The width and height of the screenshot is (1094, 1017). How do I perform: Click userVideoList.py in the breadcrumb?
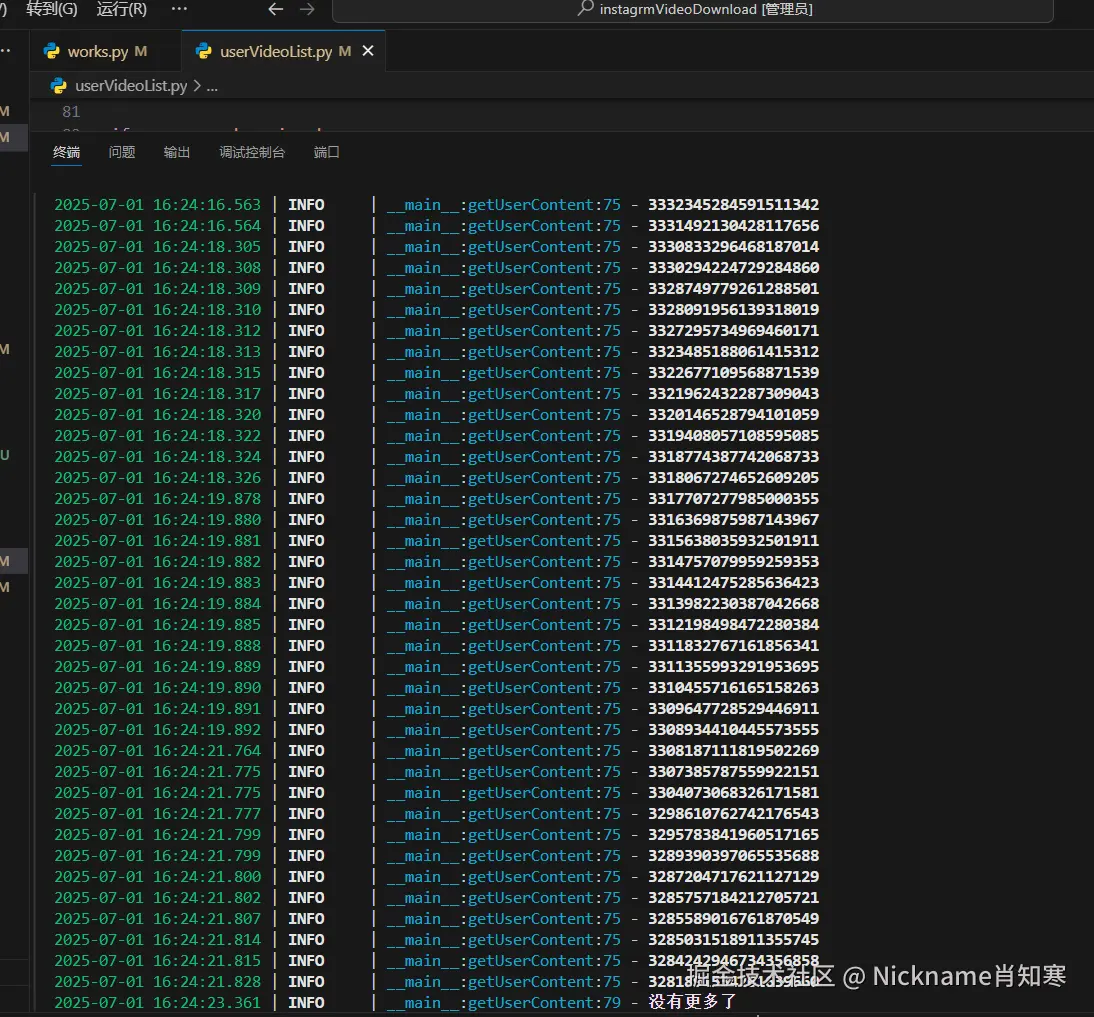pos(131,86)
